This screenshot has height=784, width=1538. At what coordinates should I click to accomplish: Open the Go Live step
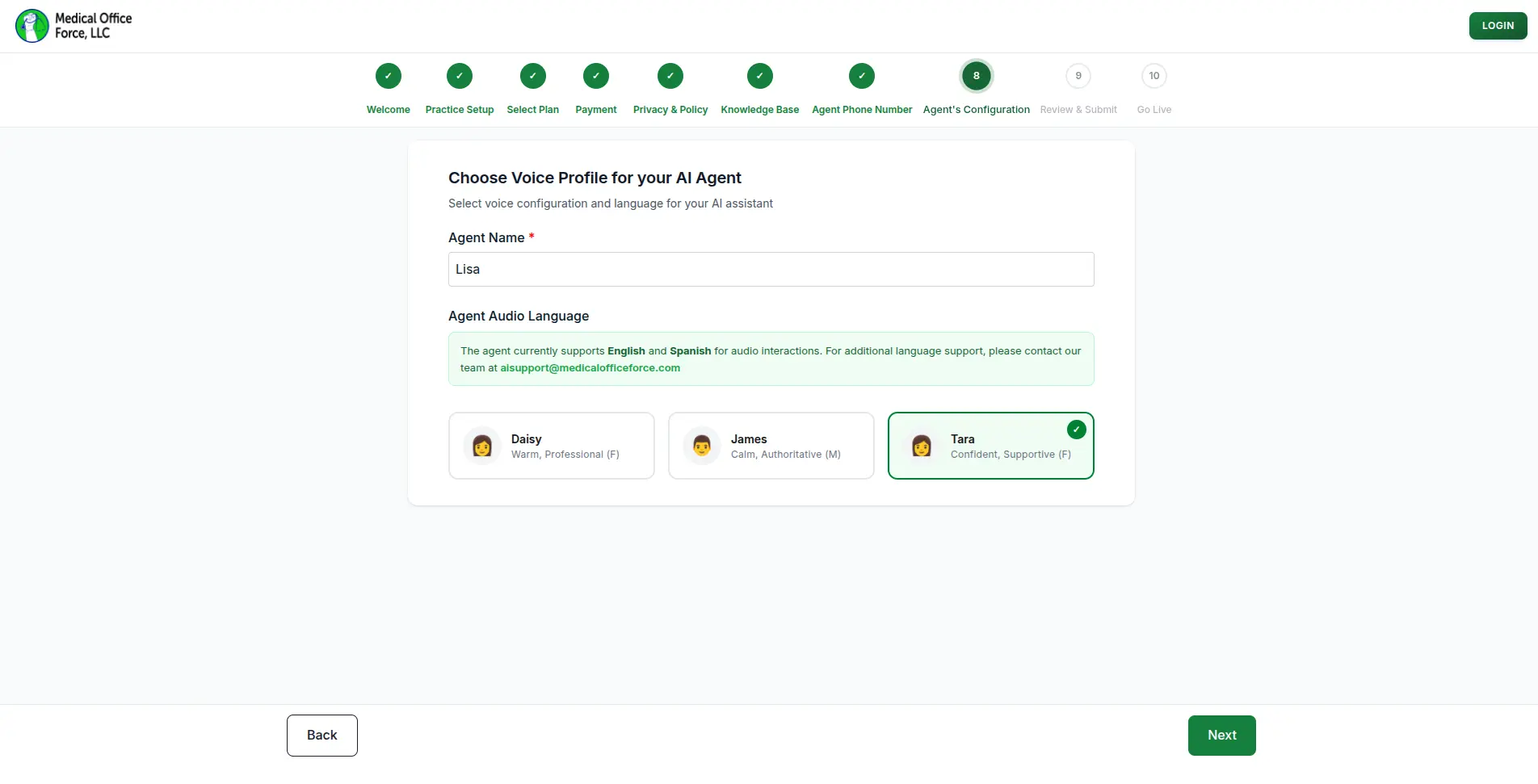coord(1154,76)
